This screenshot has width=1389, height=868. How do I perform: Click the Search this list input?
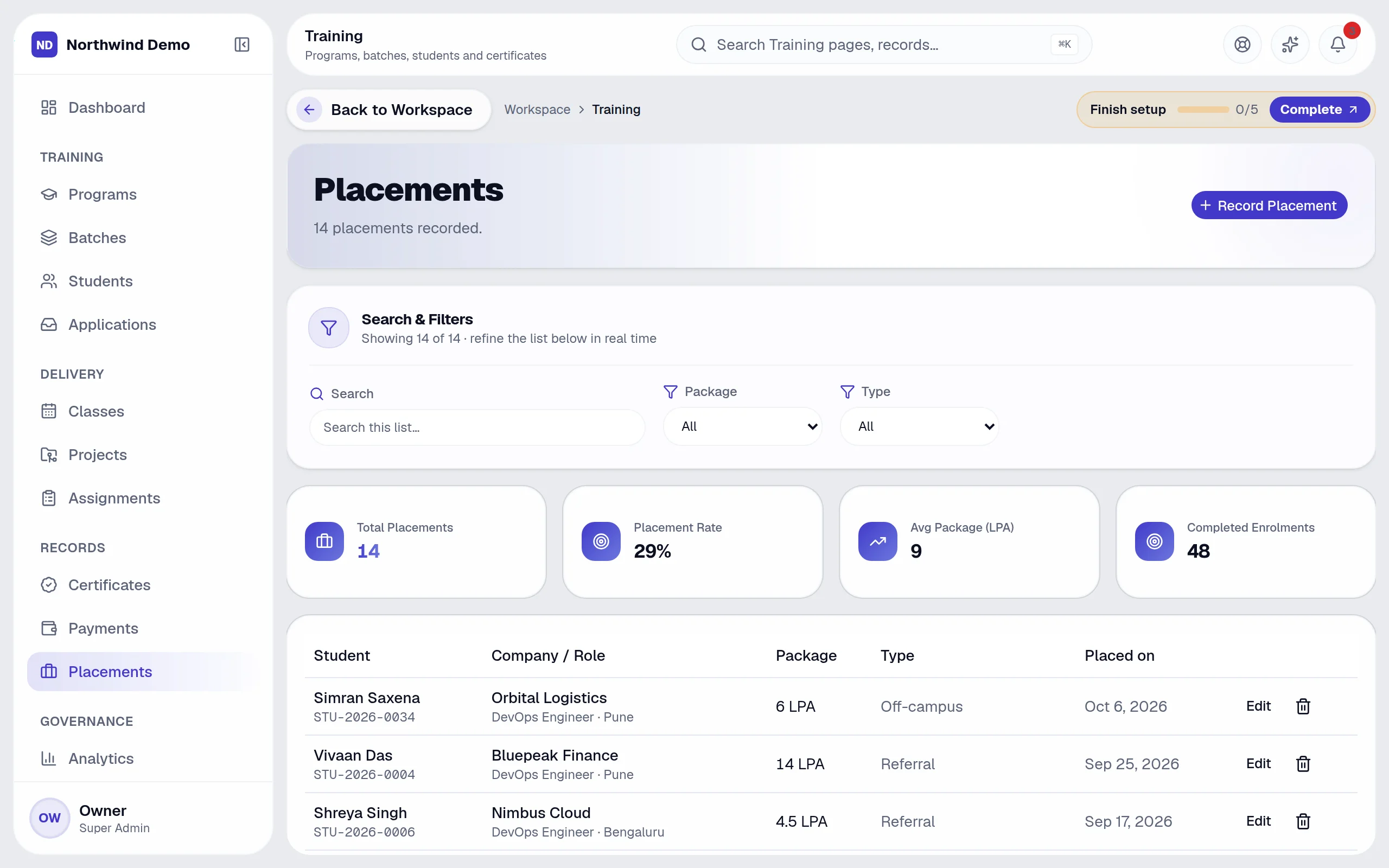pyautogui.click(x=477, y=427)
